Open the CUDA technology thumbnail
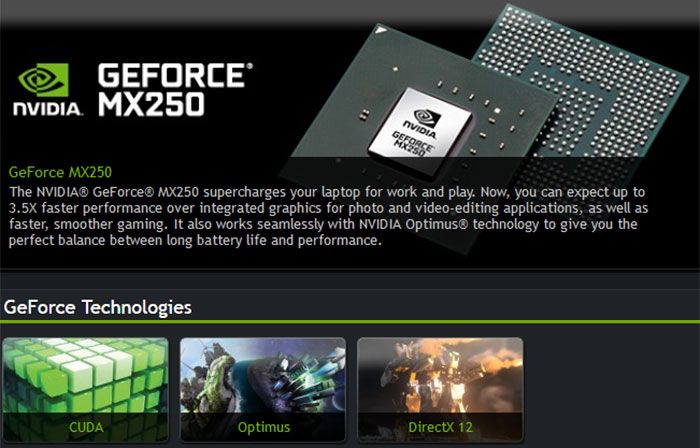The width and height of the screenshot is (700, 448). coord(85,390)
